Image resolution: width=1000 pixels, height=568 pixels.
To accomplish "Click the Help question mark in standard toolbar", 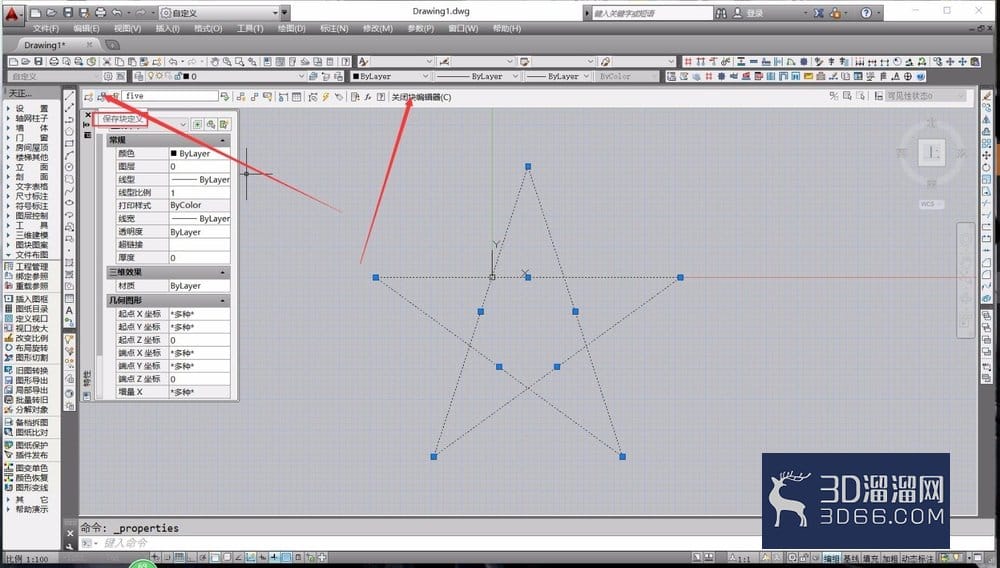I will click(x=345, y=62).
